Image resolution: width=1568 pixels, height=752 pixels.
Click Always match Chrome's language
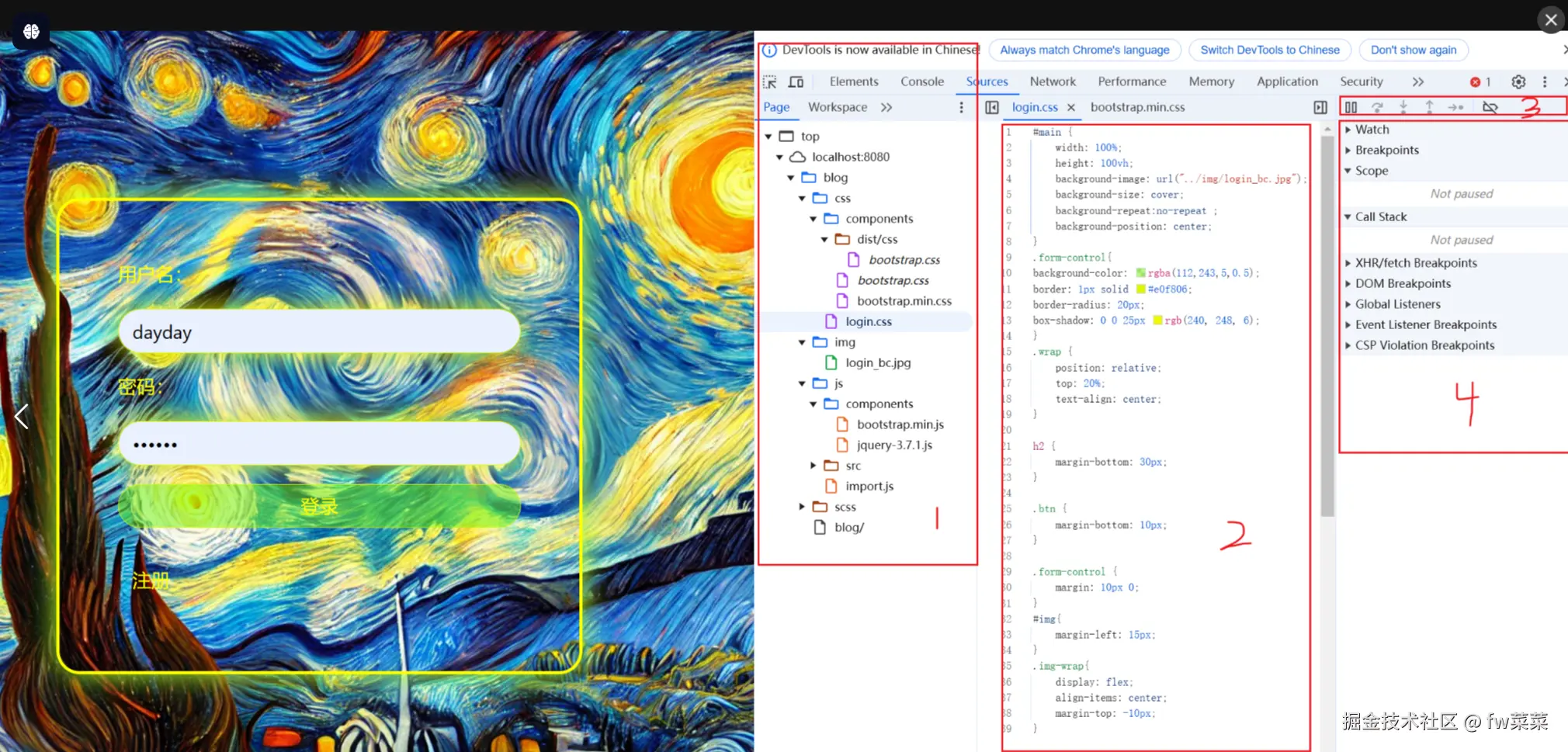tap(1084, 50)
